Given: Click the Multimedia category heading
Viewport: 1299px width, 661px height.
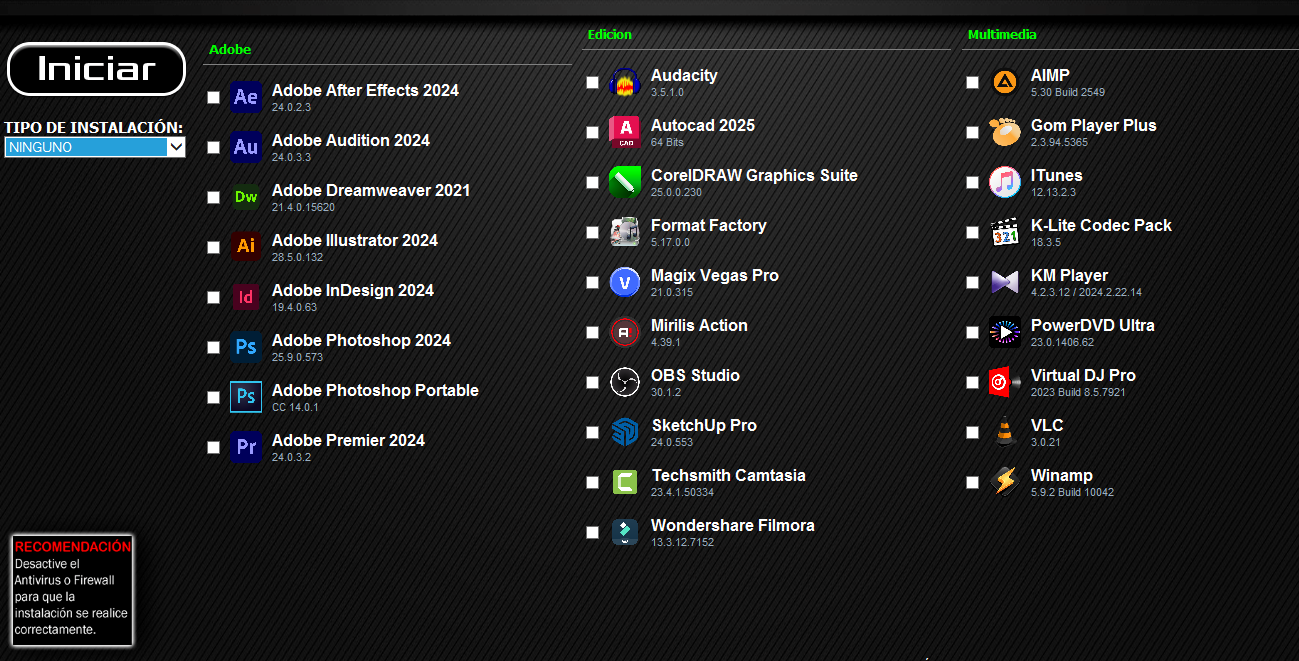Looking at the screenshot, I should pyautogui.click(x=1002, y=35).
